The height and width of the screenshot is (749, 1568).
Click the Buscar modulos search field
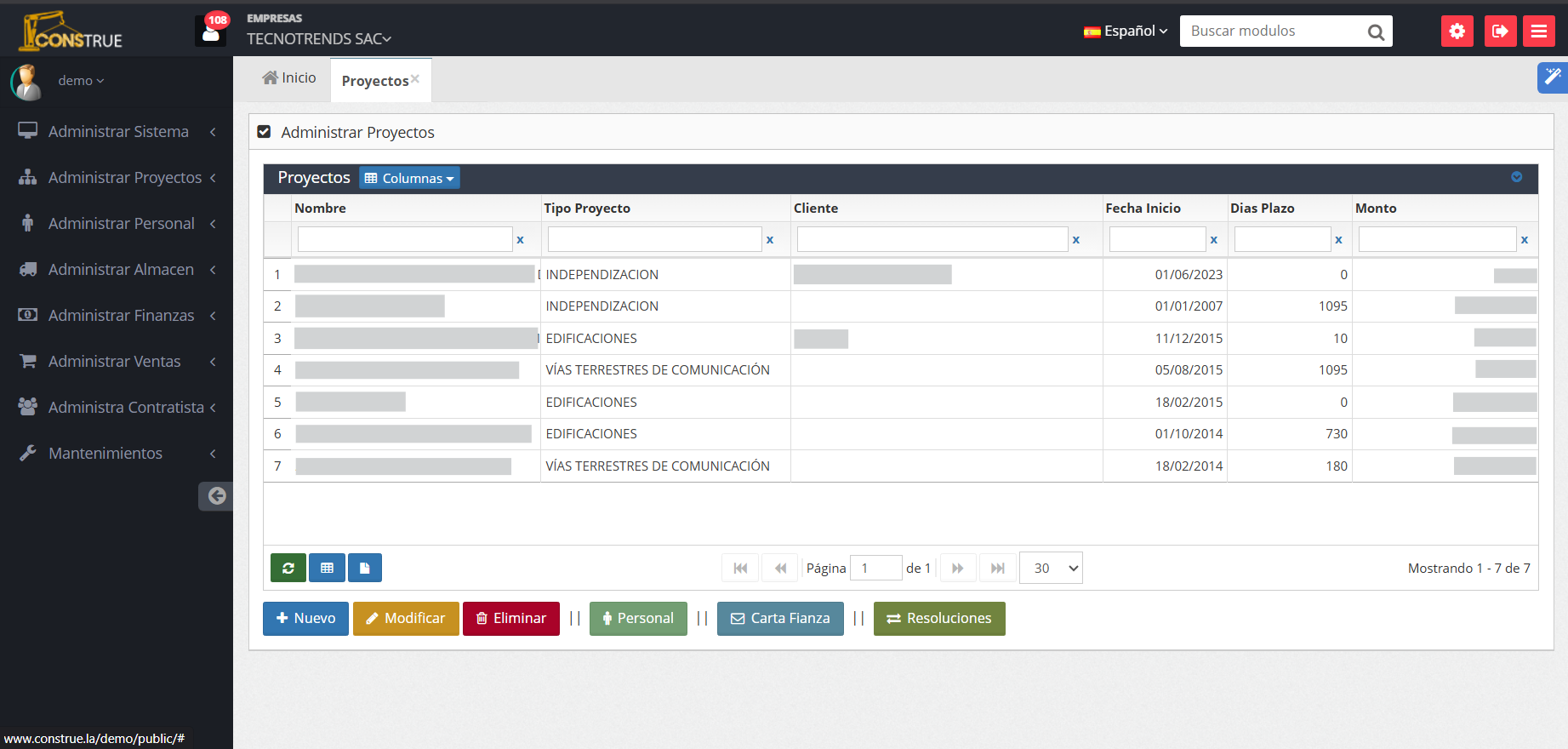(x=1272, y=31)
